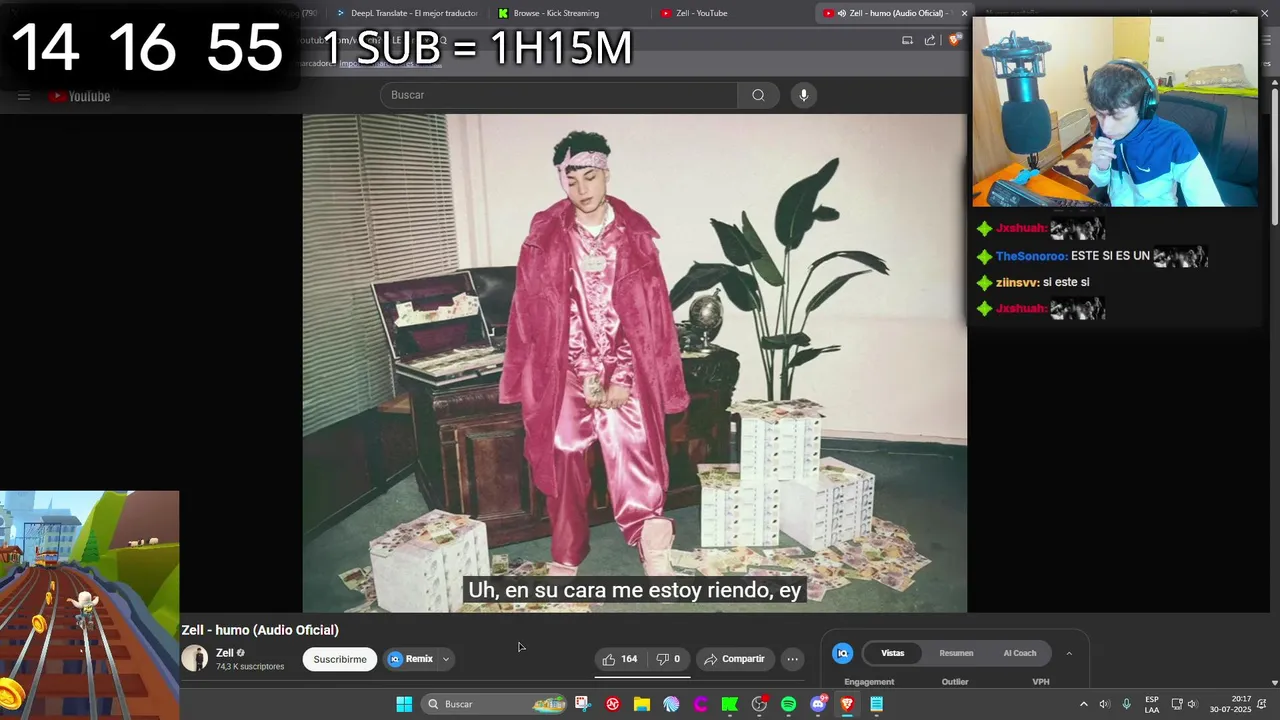Go to YouTube home via logo
1280x720 pixels.
pos(80,96)
